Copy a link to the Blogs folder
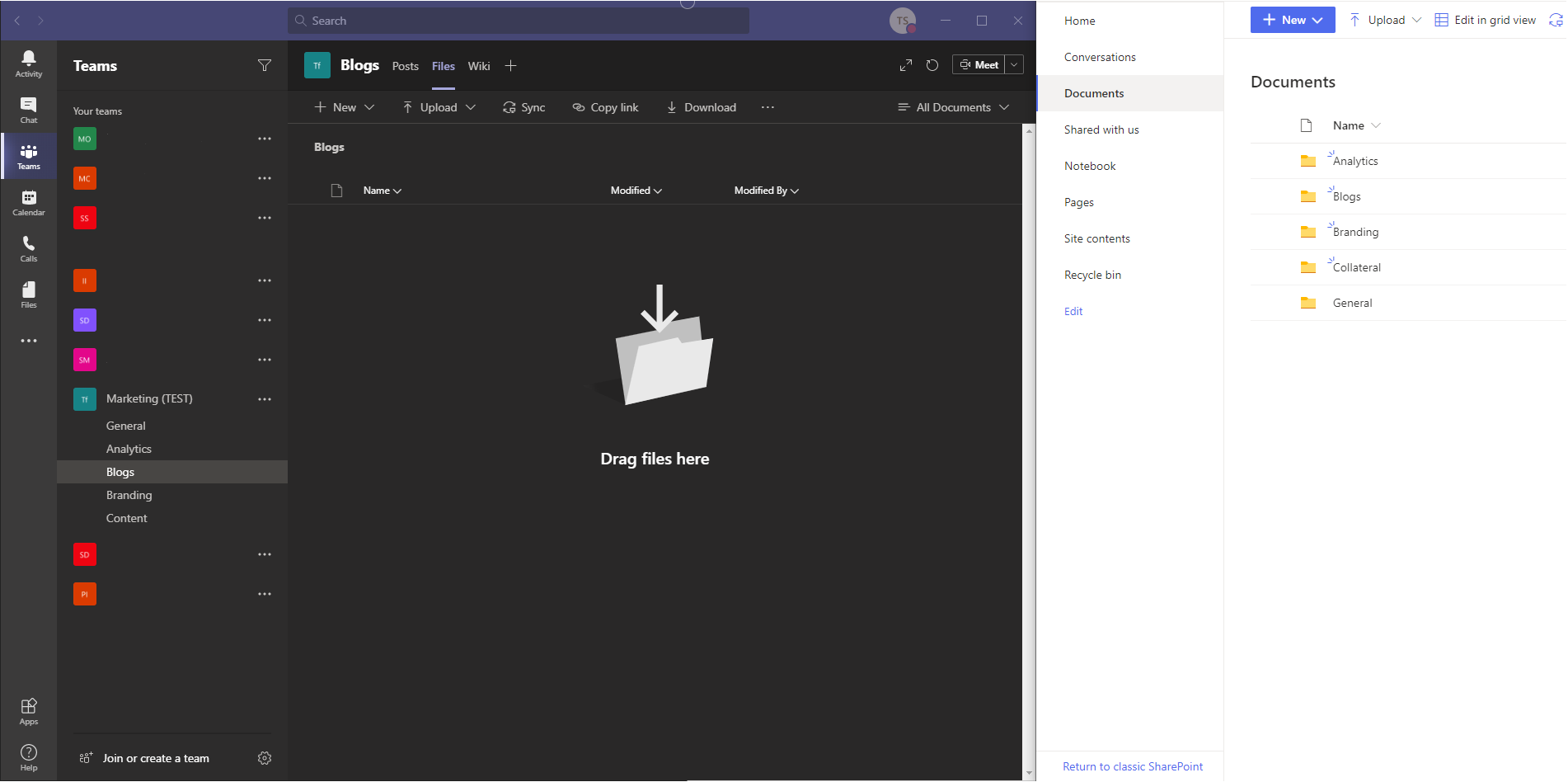Screen dimensions: 1568x782 [x=606, y=106]
